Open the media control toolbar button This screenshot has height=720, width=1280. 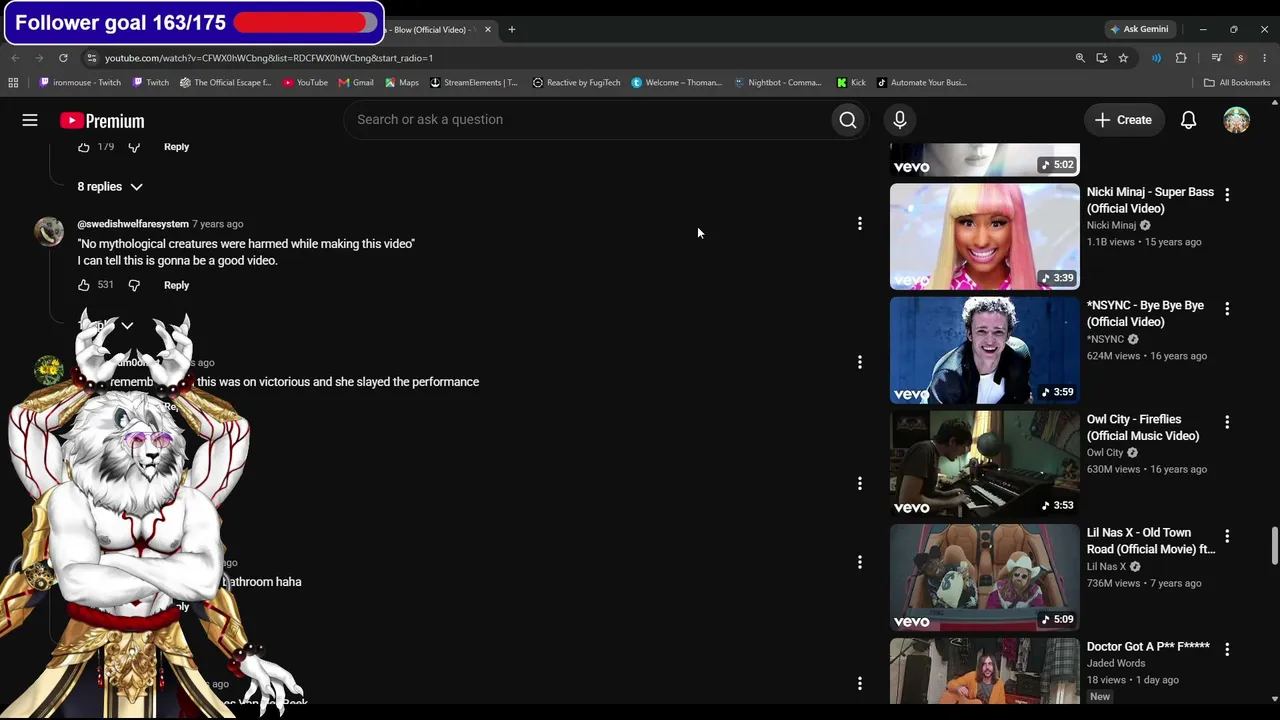tap(1216, 58)
